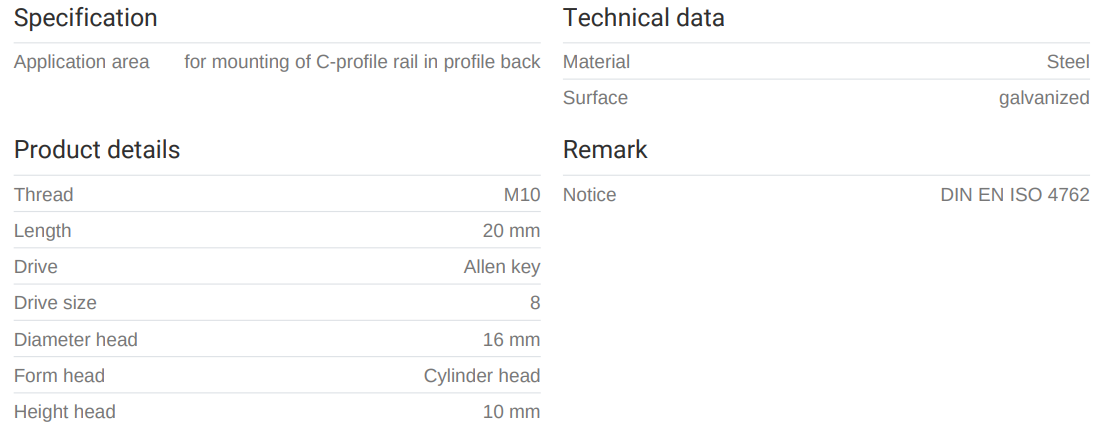Click the C-profile rail mounting description
Image resolution: width=1102 pixels, height=431 pixels.
362,62
